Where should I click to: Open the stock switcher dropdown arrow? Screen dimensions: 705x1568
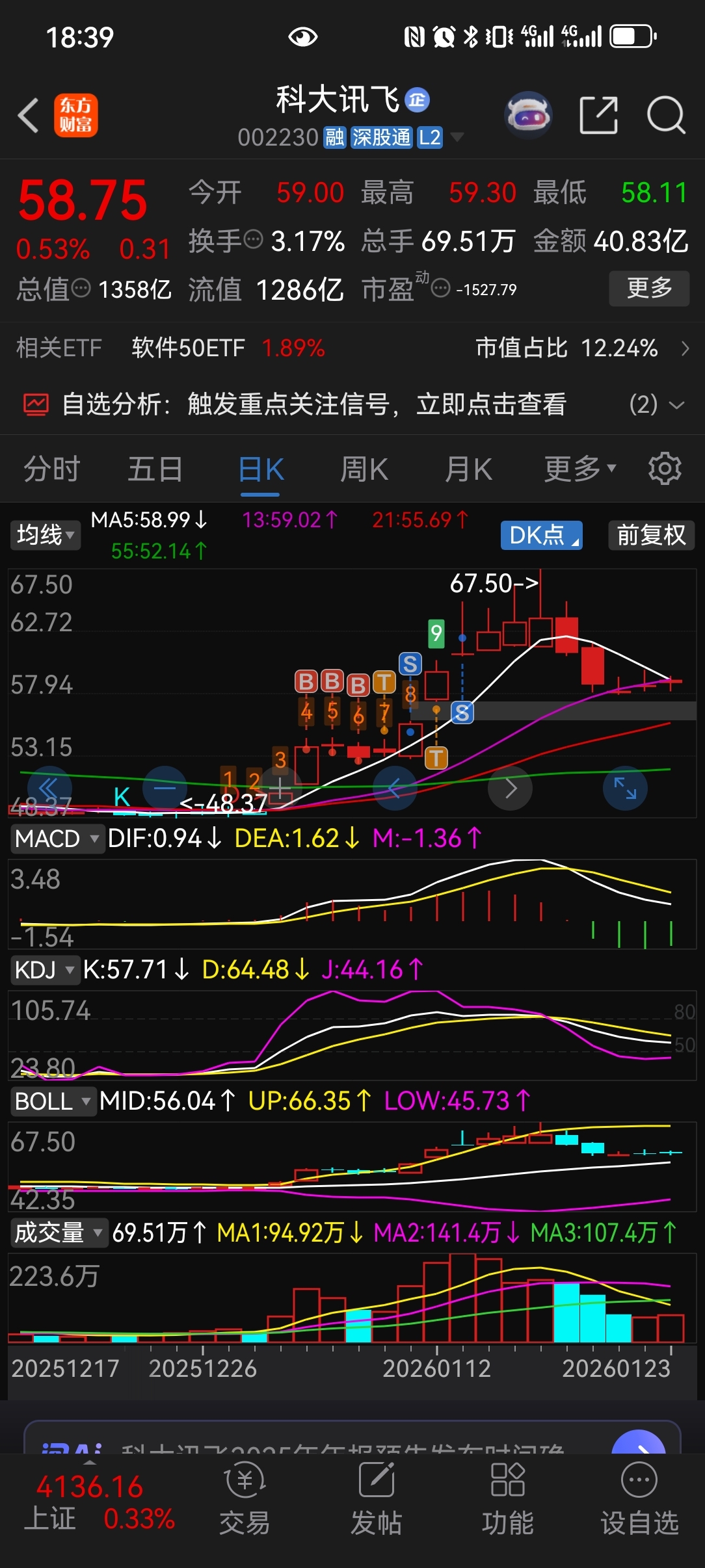point(457,137)
